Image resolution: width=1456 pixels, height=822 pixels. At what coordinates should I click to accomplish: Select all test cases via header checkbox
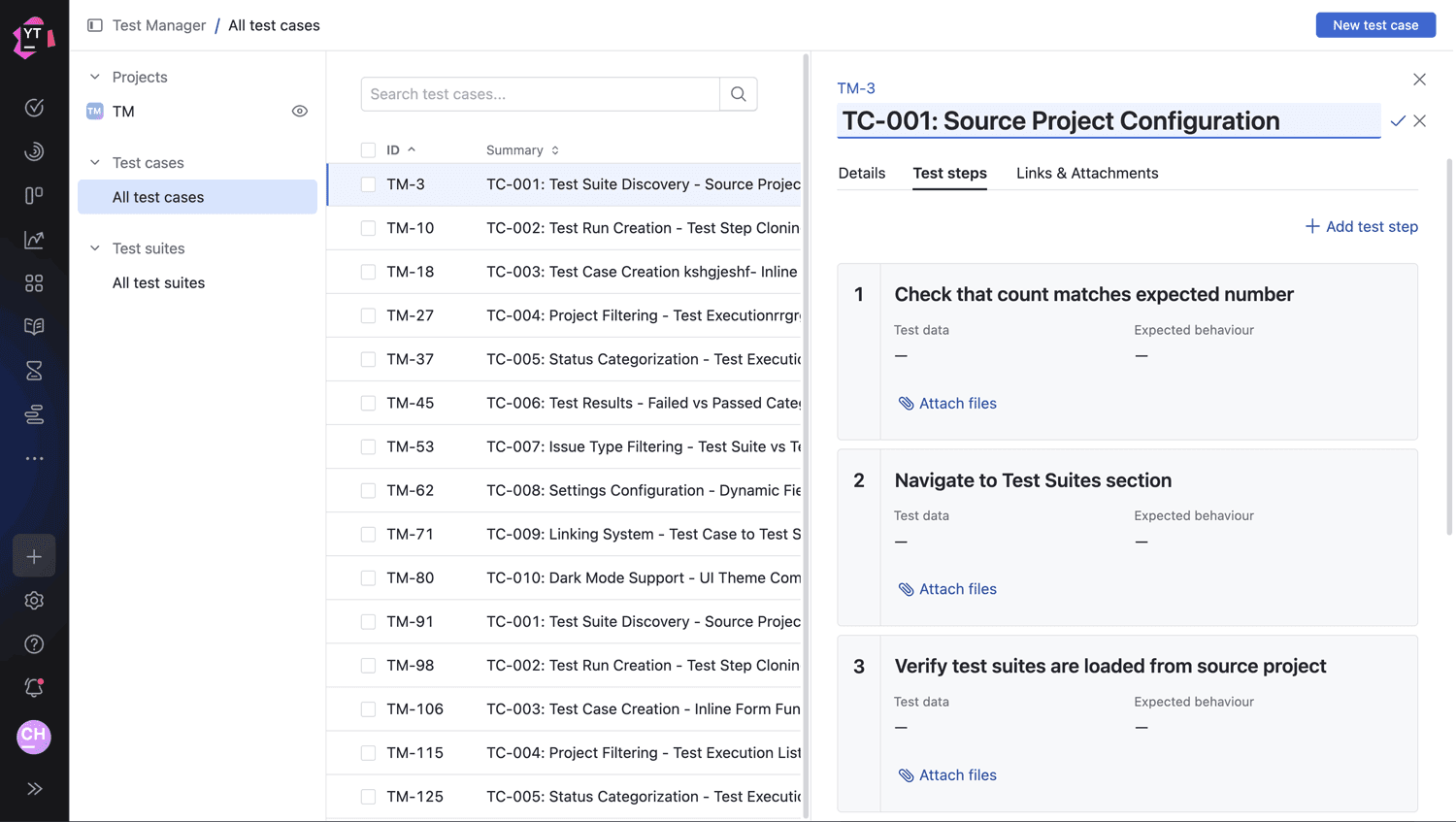coord(368,149)
